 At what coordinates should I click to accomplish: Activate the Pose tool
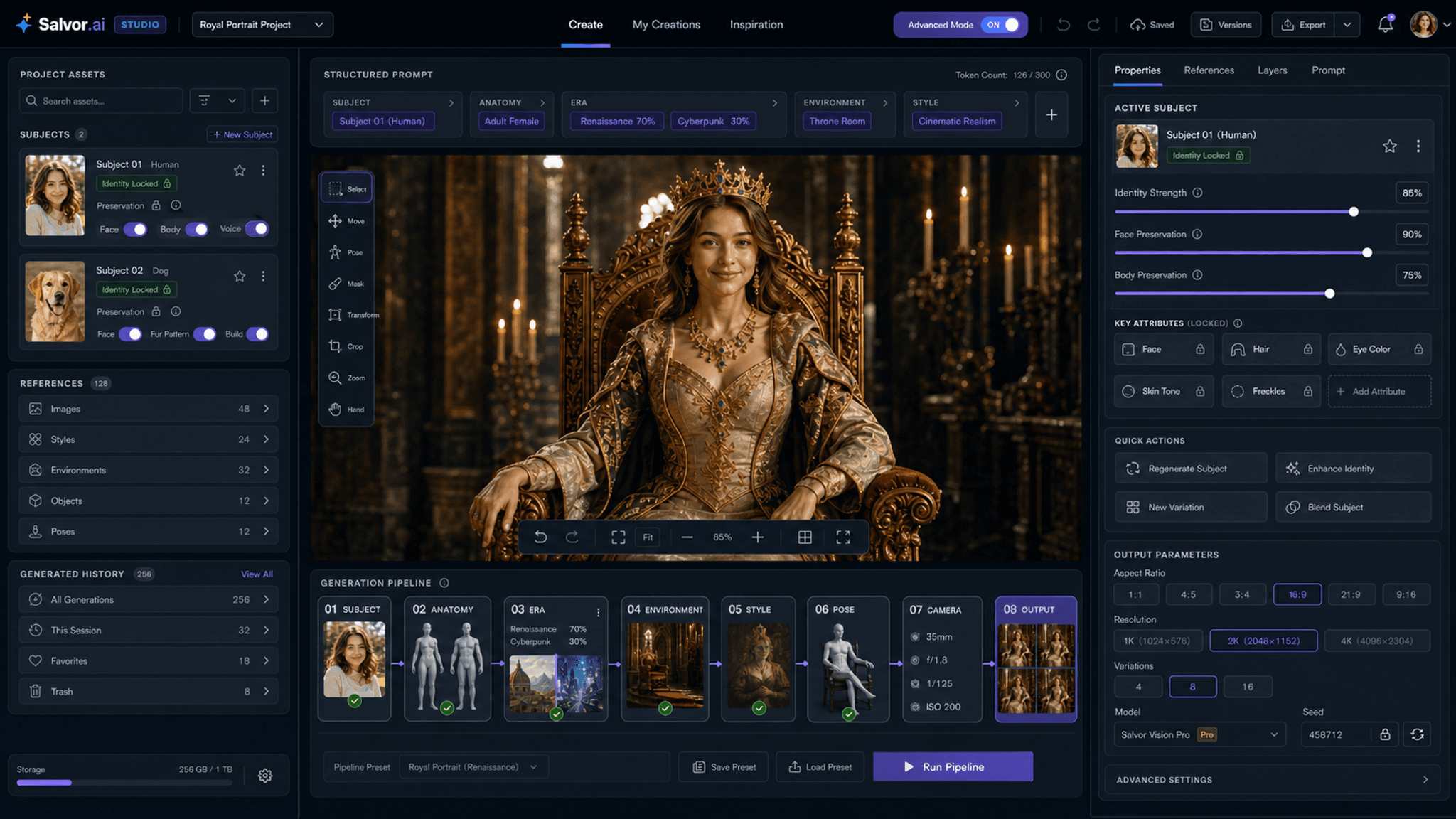pyautogui.click(x=346, y=252)
